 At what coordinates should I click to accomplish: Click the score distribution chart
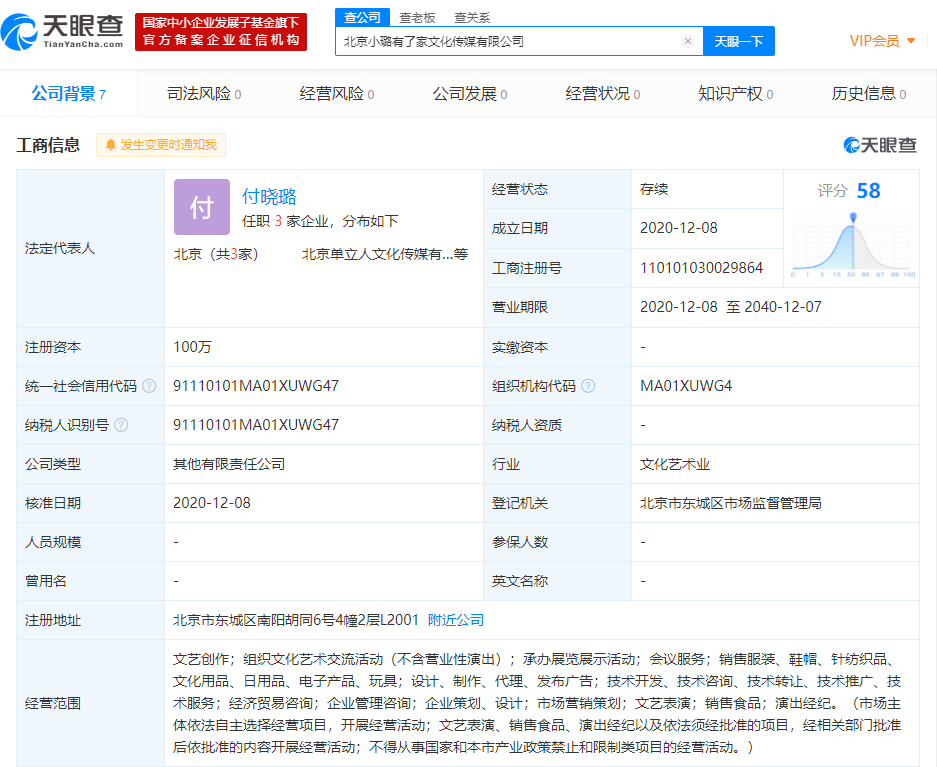853,245
